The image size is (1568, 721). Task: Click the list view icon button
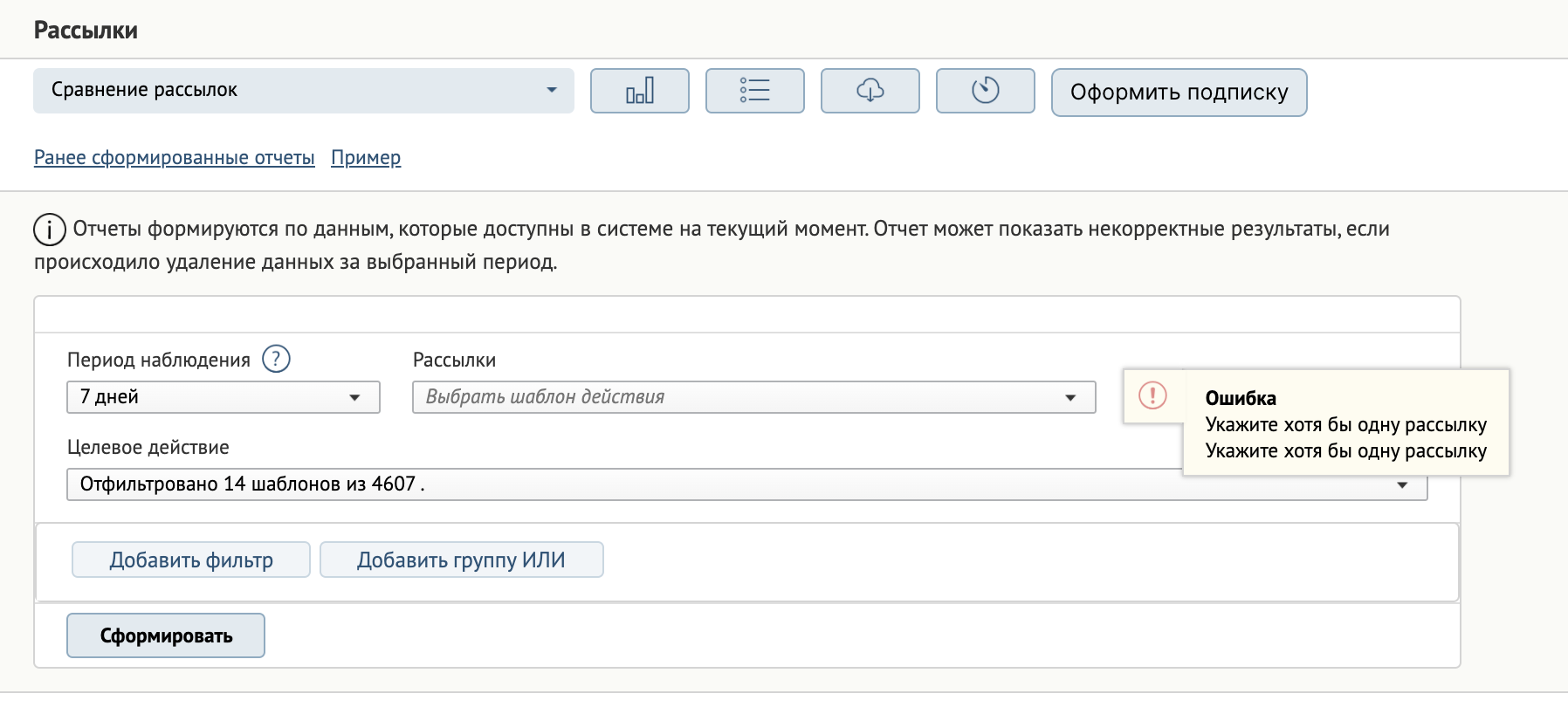click(x=755, y=91)
